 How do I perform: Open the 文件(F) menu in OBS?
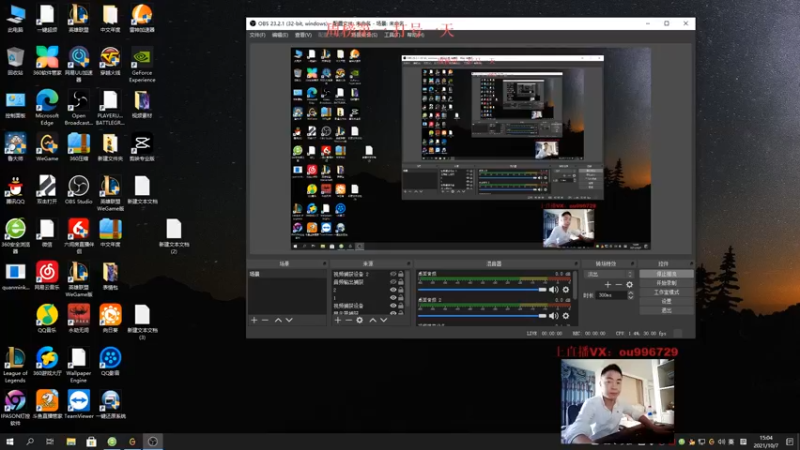(257, 35)
